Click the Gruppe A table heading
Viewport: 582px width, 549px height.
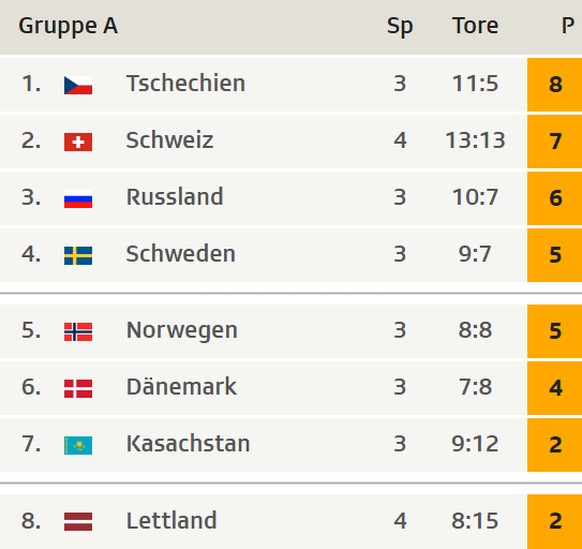pos(68,26)
